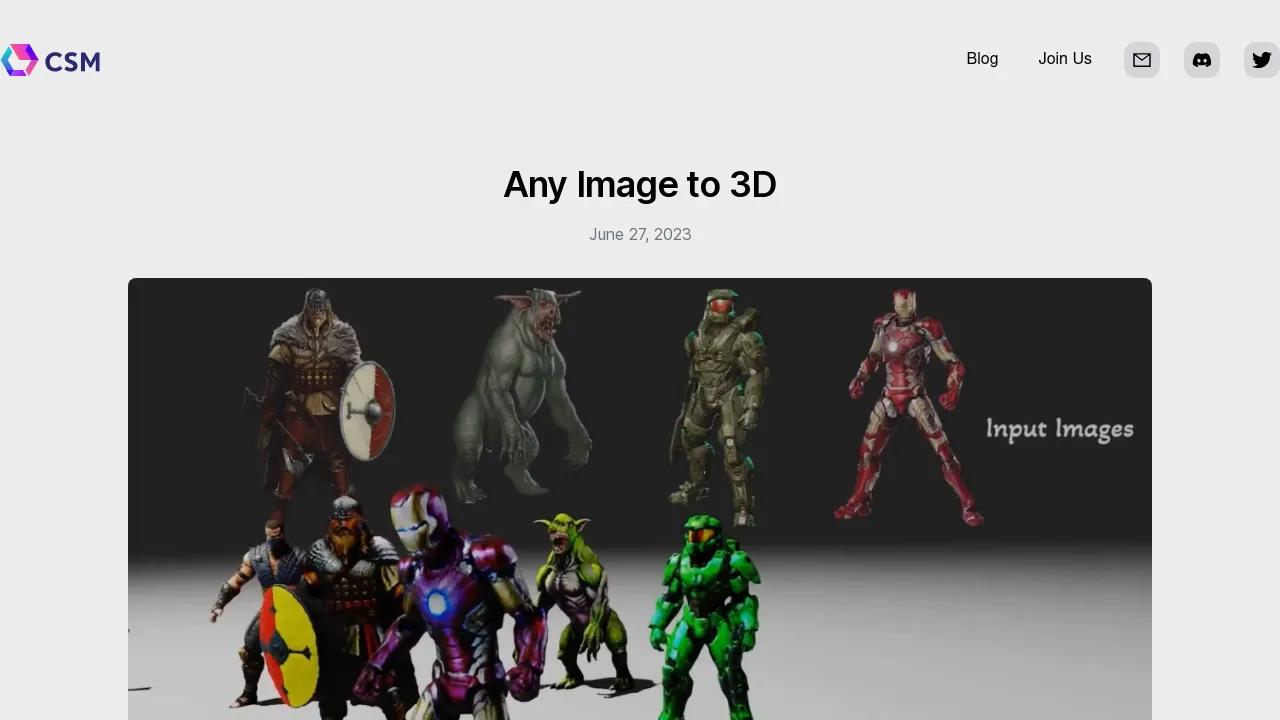The height and width of the screenshot is (720, 1280).
Task: Click the 3D characters hero image
Action: pos(640,499)
